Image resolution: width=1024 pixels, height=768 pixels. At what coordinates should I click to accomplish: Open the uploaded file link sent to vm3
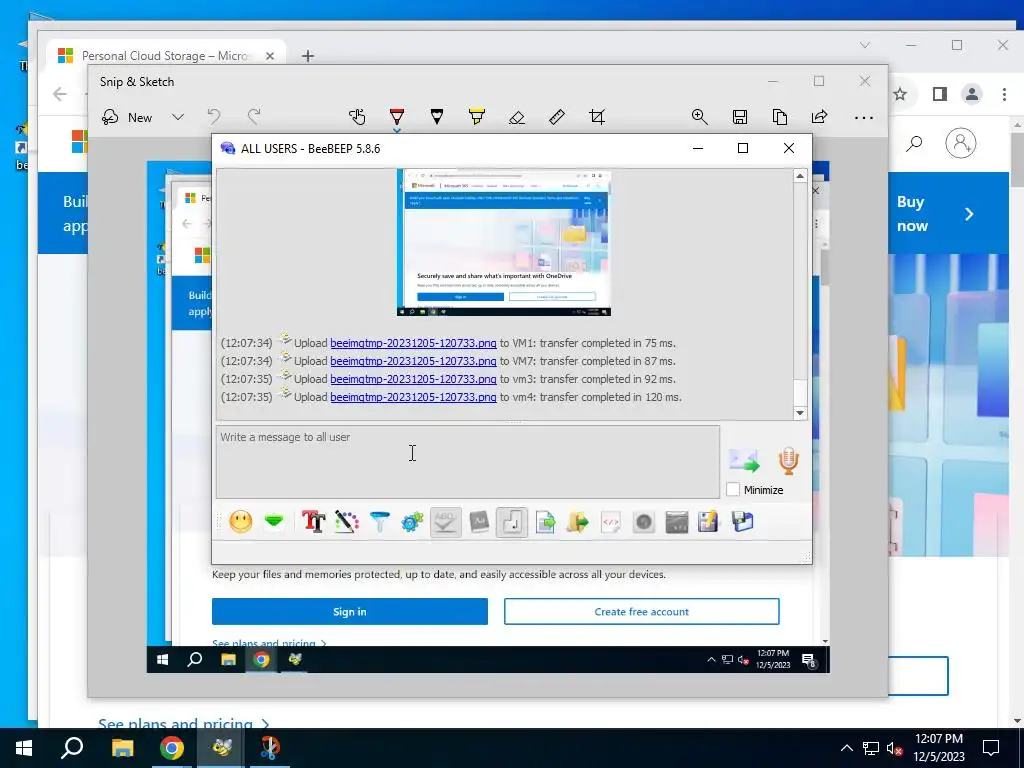click(413, 379)
